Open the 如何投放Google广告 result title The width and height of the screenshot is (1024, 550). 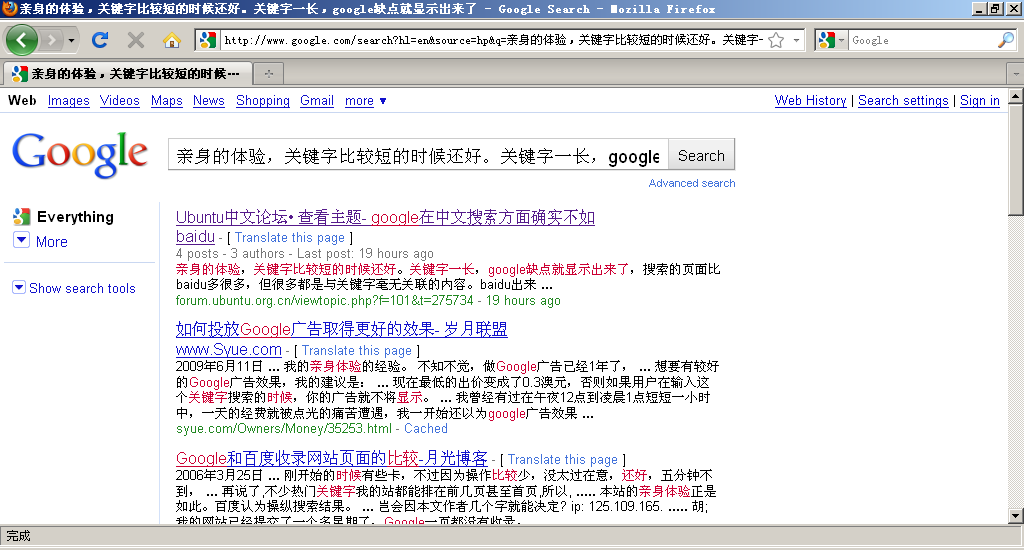pos(342,329)
